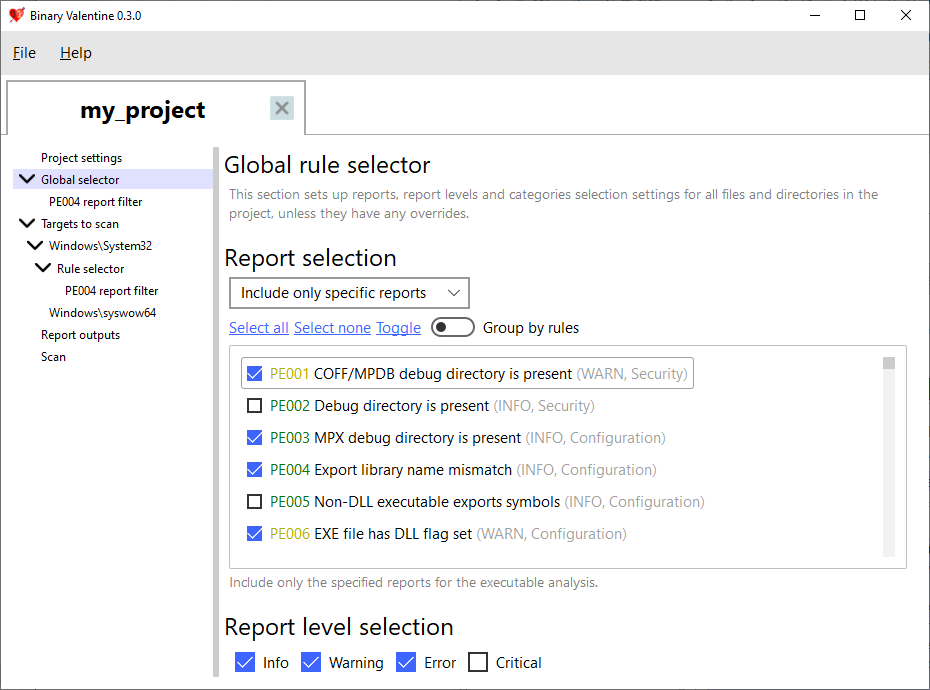
Task: Uncheck the Error report level
Action: pyautogui.click(x=406, y=662)
